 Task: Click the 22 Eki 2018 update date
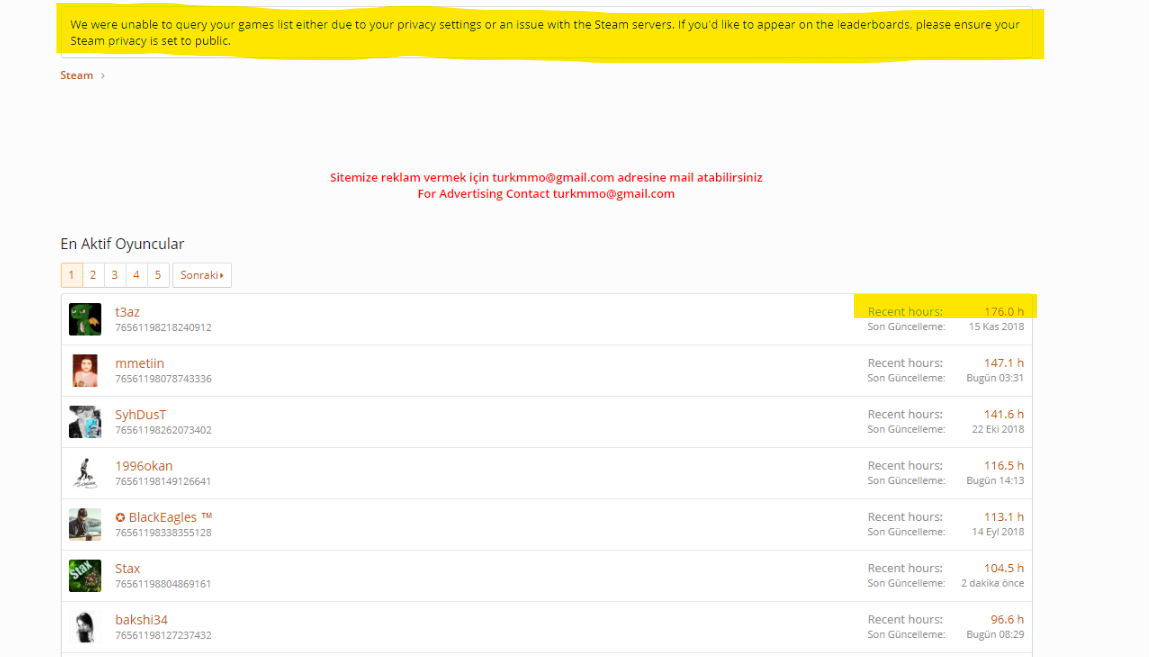click(997, 429)
